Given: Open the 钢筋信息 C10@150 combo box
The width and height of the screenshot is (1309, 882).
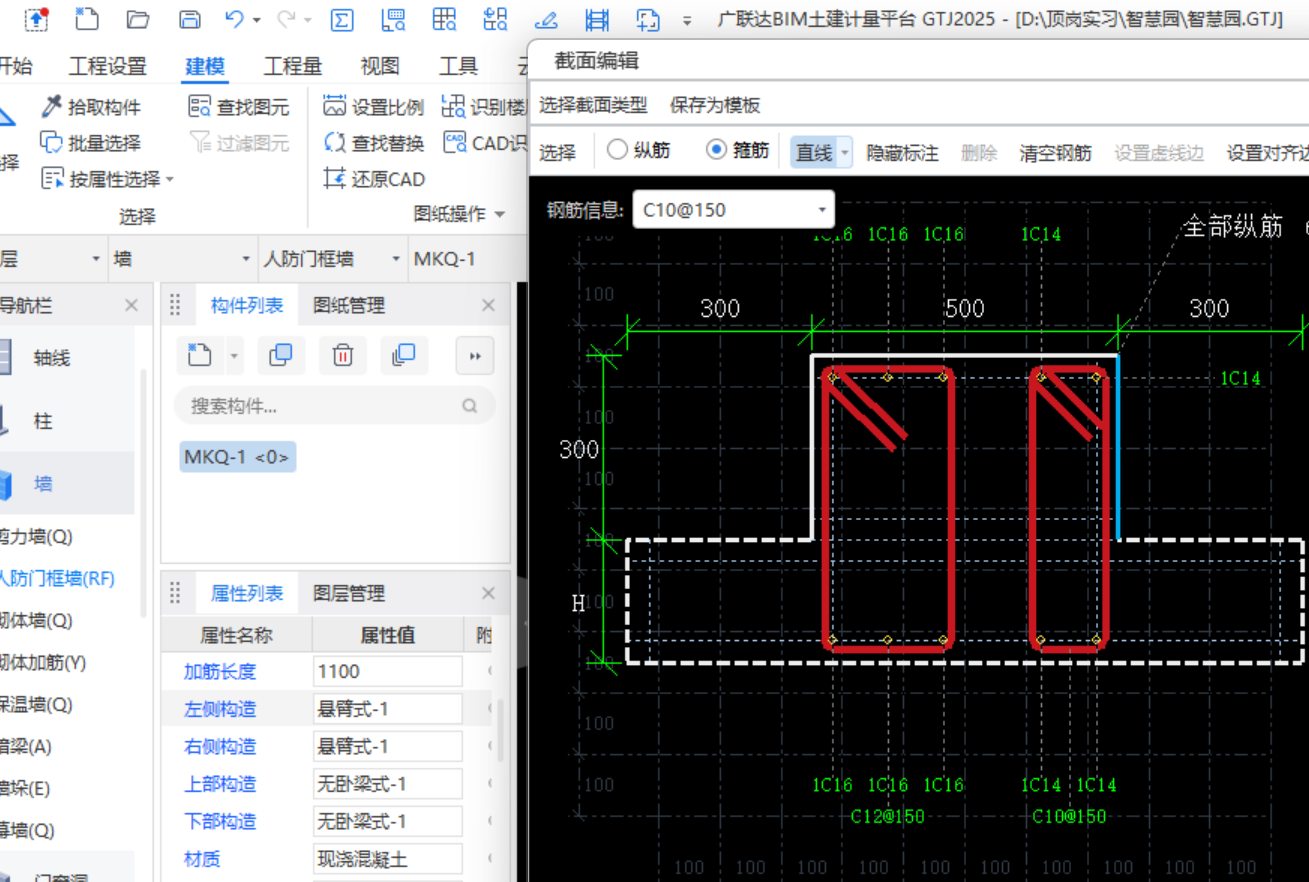Looking at the screenshot, I should [x=733, y=210].
